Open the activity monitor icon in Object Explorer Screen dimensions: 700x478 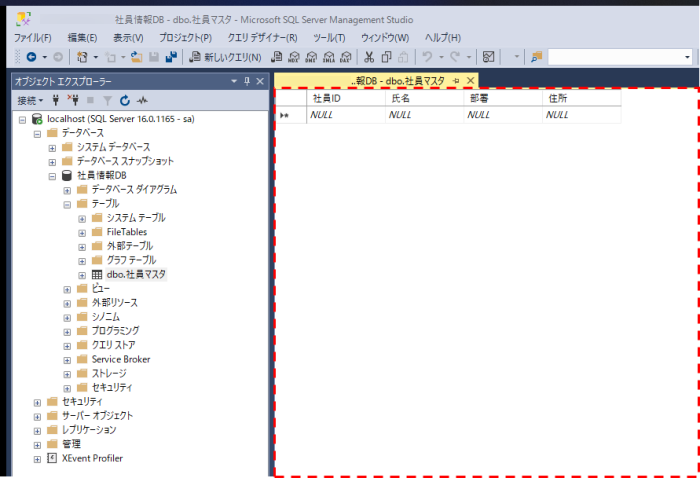tap(143, 101)
